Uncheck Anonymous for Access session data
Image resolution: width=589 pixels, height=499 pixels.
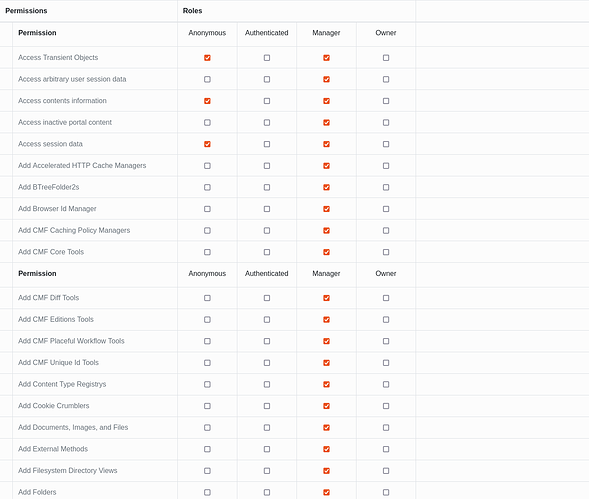click(x=207, y=144)
